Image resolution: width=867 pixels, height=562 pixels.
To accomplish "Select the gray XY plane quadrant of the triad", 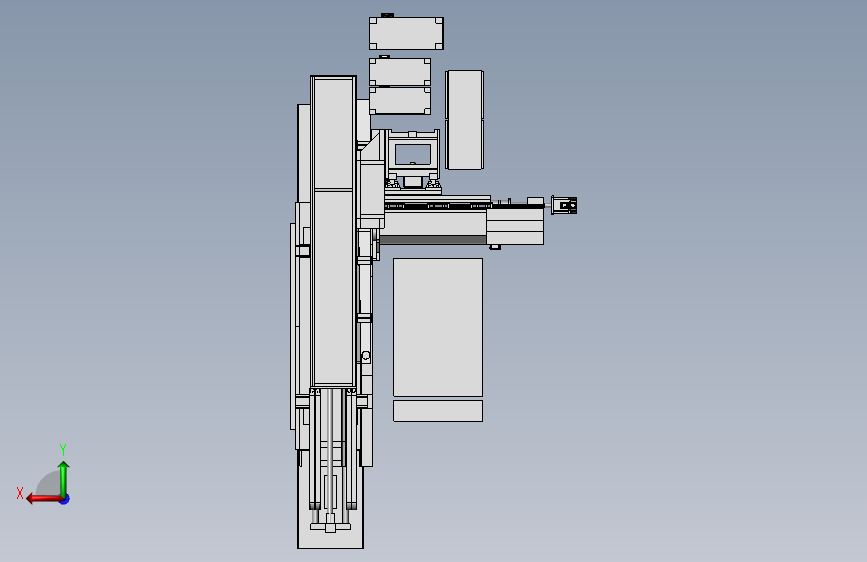I will (x=49, y=485).
